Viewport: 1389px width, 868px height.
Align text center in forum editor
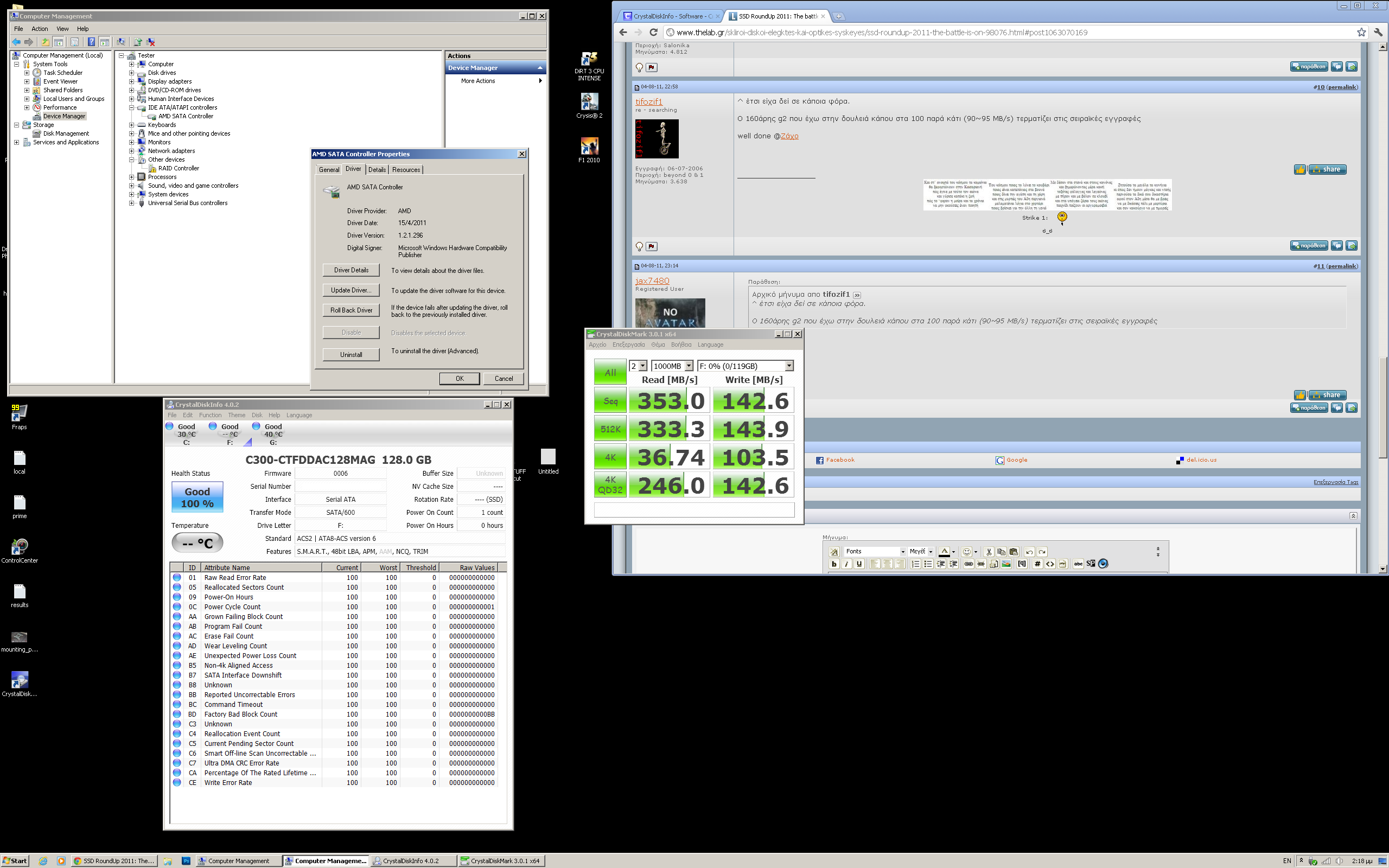point(887,564)
